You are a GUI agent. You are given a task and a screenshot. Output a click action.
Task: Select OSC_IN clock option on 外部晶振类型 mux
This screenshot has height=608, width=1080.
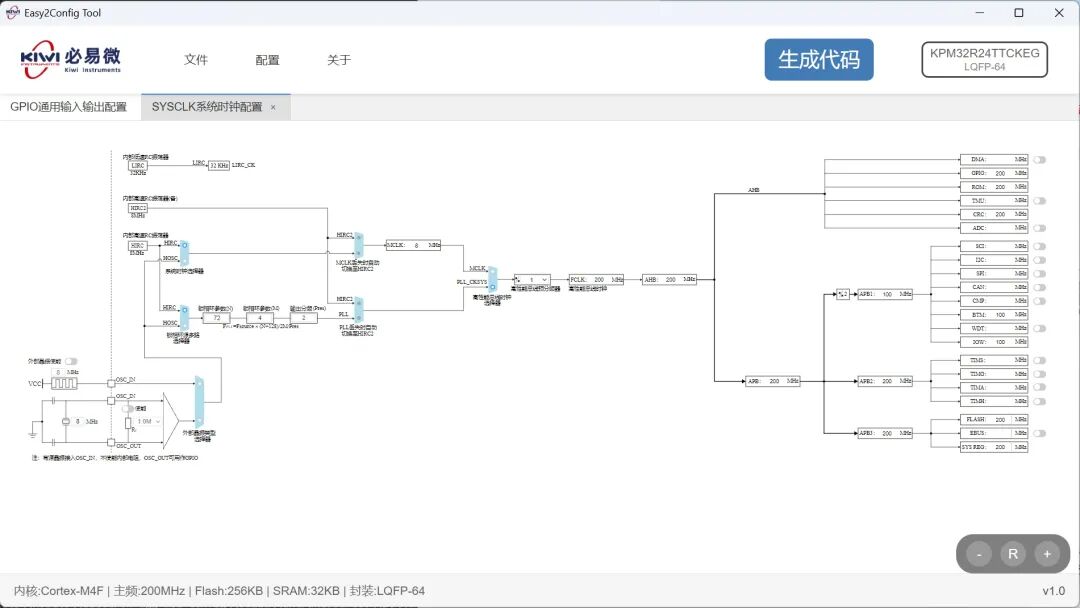coord(199,383)
